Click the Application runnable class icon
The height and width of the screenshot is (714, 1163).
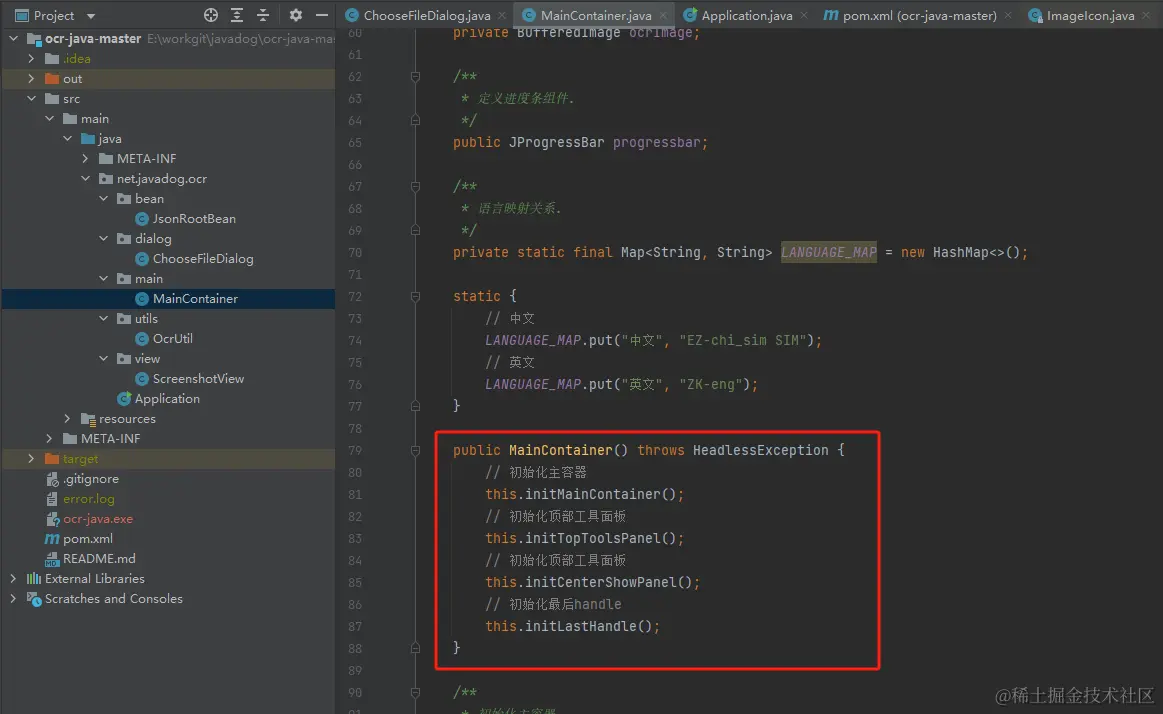(125, 398)
